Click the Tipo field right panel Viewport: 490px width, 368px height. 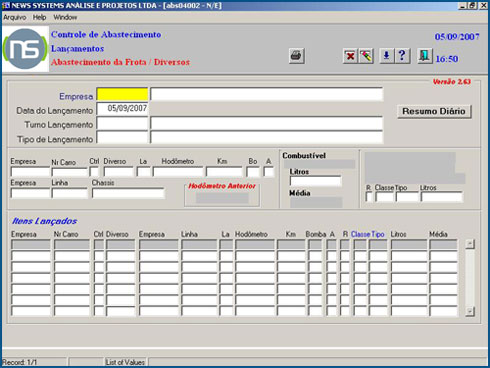[407, 197]
